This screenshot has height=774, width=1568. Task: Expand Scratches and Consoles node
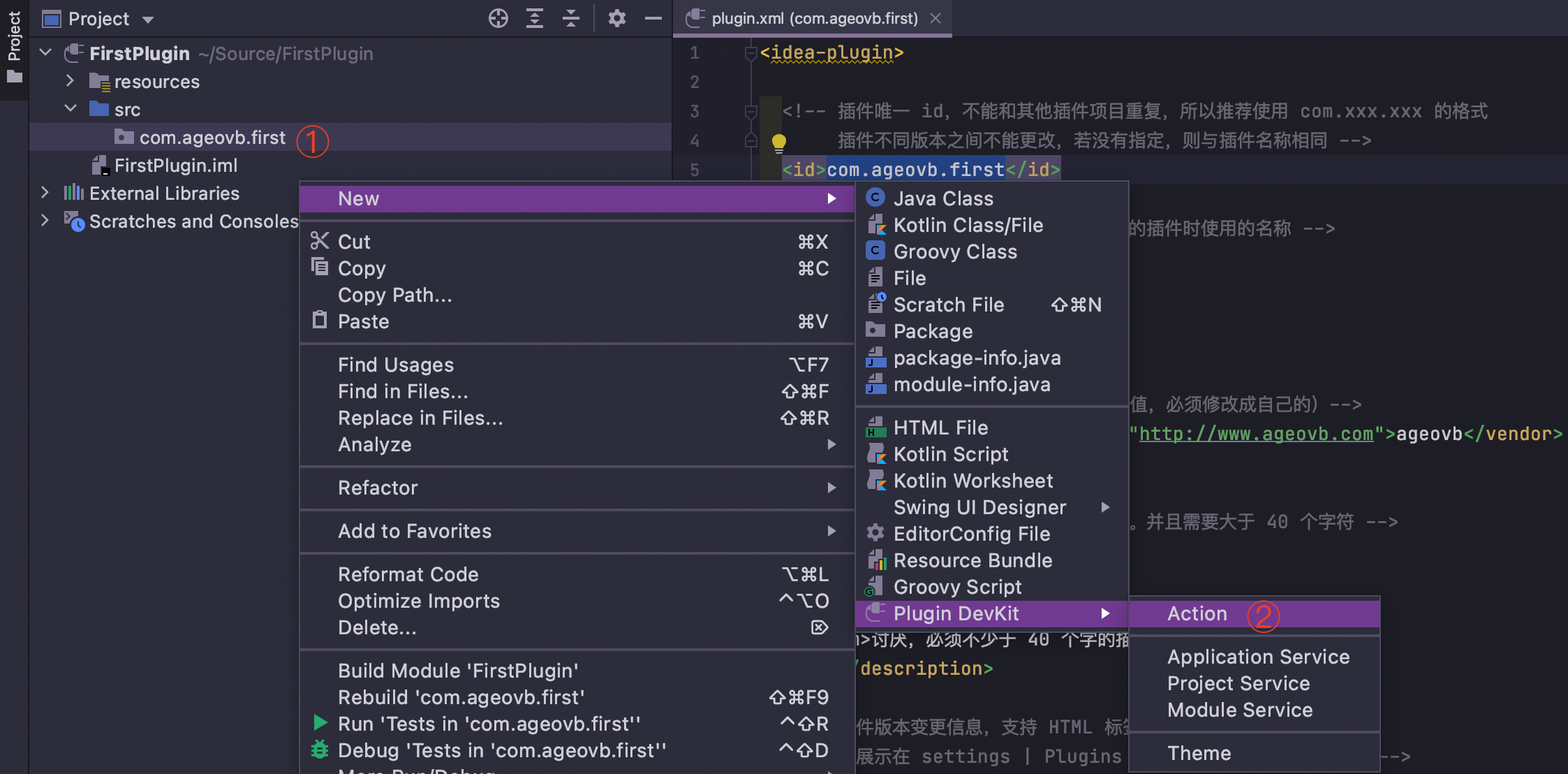click(45, 220)
